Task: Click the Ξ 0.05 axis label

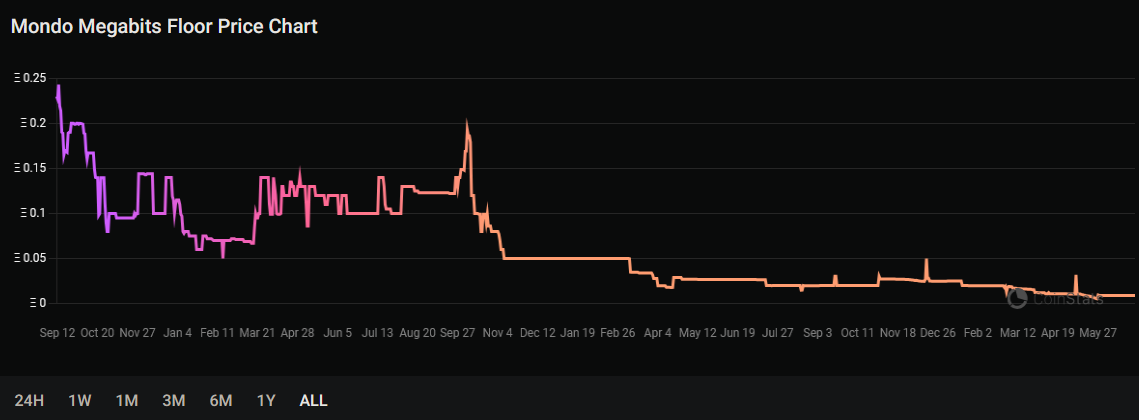Action: tap(30, 259)
